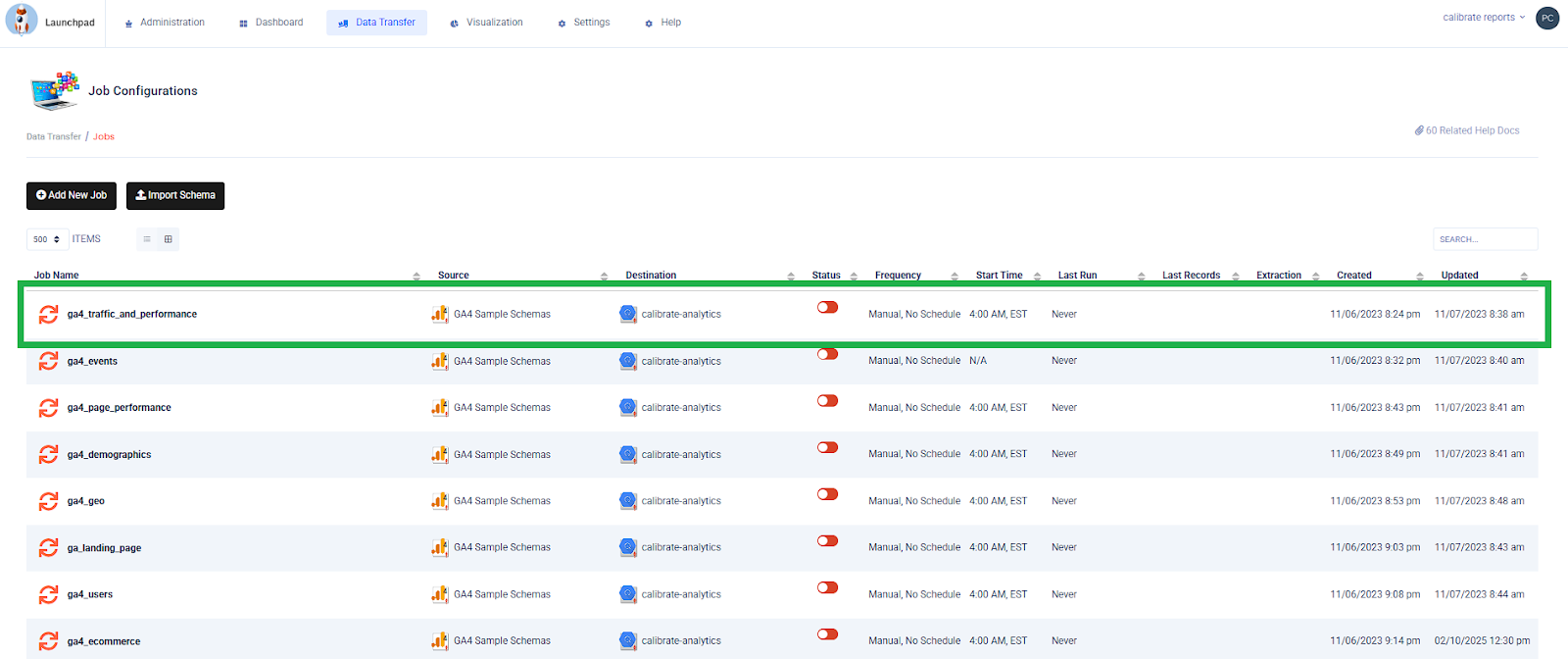Viewport: 1568px width, 659px height.
Task: Open the calibrate reports account dropdown
Action: (x=1484, y=18)
